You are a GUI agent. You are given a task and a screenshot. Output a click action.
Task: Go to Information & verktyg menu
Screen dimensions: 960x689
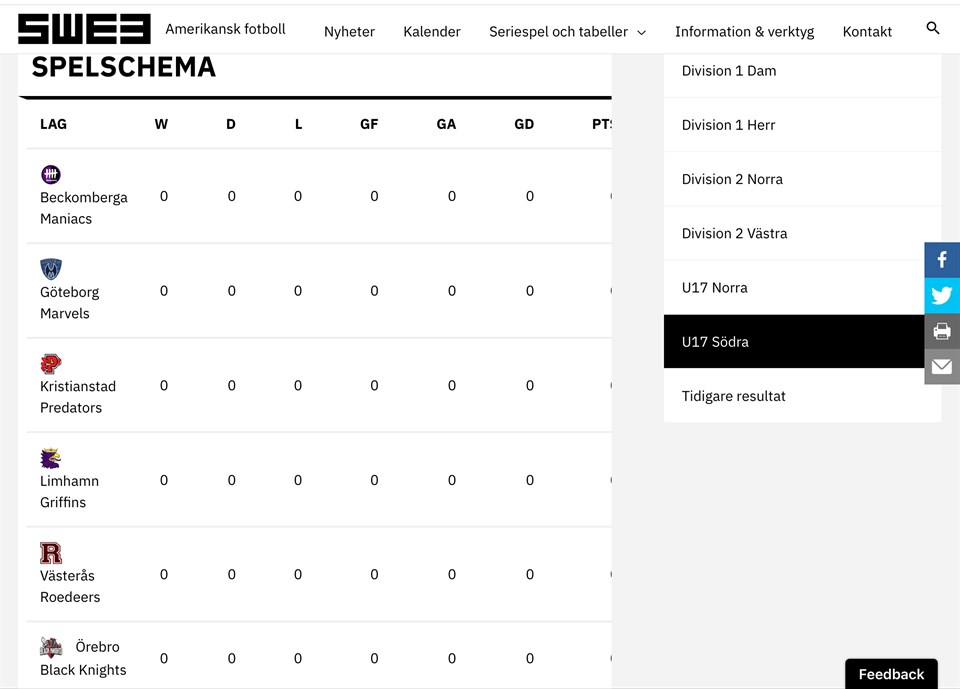tap(744, 32)
